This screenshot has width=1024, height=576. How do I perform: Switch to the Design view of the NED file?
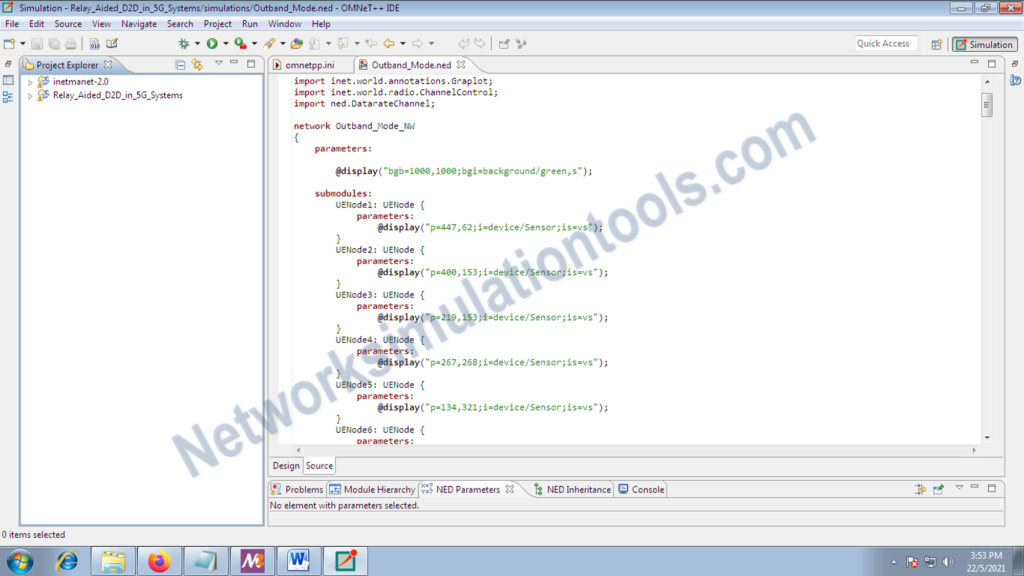(x=285, y=465)
